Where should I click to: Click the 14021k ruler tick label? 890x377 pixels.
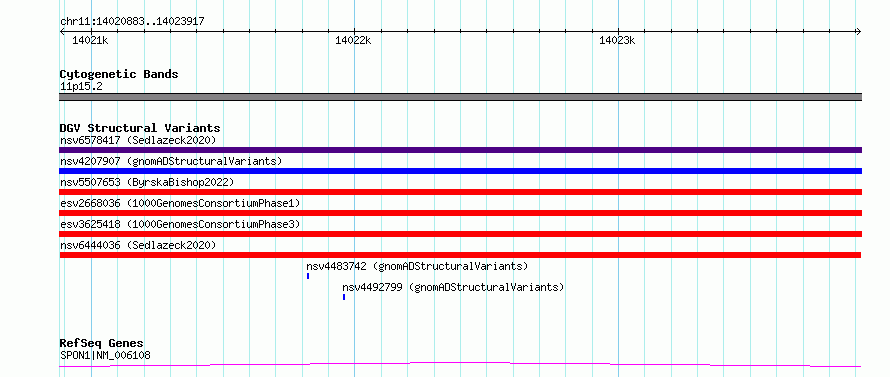click(90, 40)
